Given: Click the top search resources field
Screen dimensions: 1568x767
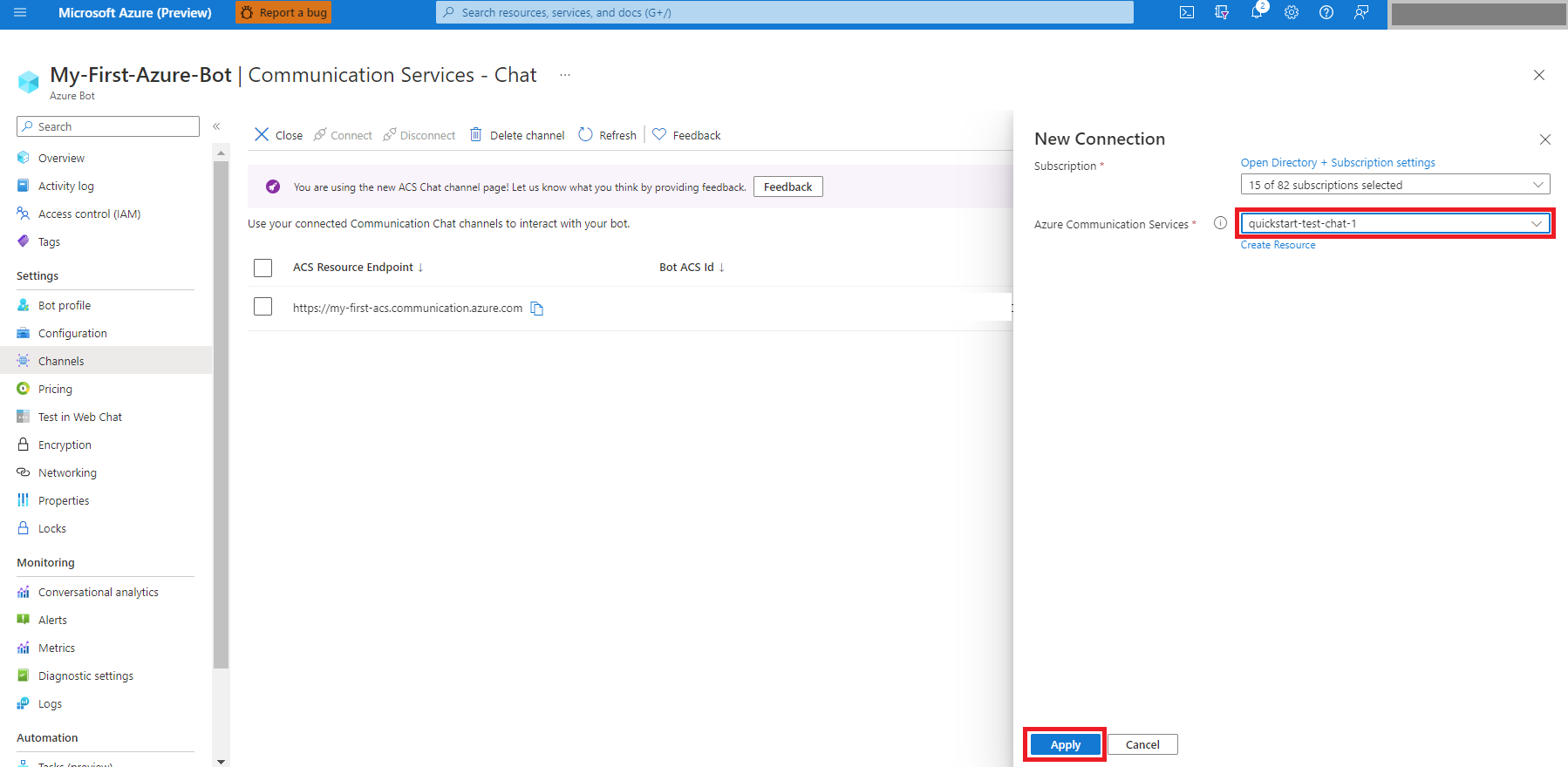Looking at the screenshot, I should click(784, 12).
